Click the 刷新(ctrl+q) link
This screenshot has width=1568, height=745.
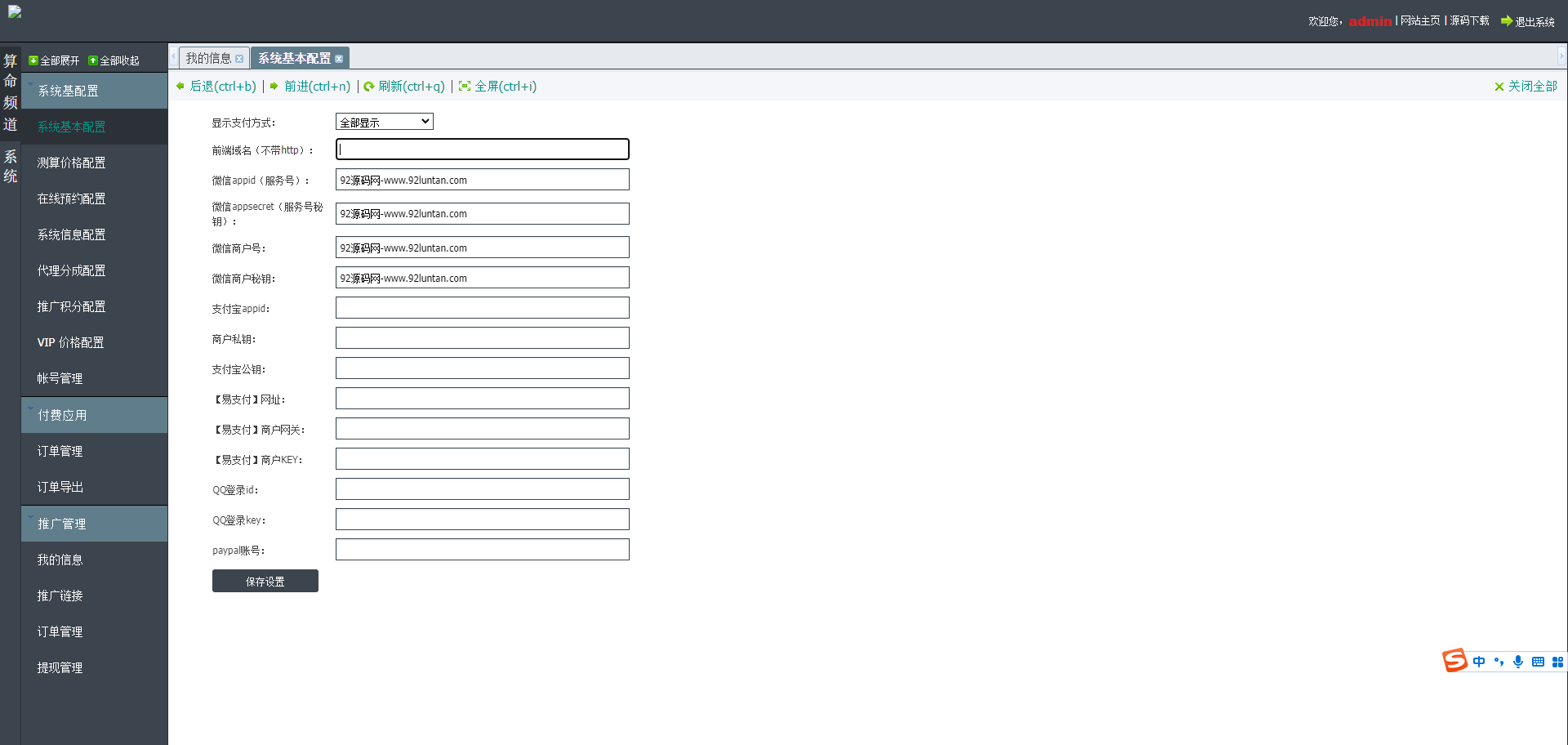412,86
